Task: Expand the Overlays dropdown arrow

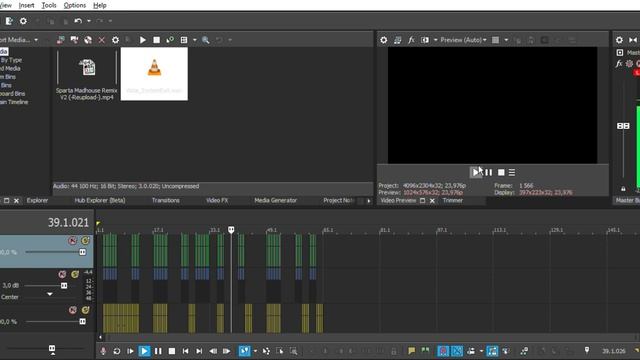Action: [x=506, y=40]
